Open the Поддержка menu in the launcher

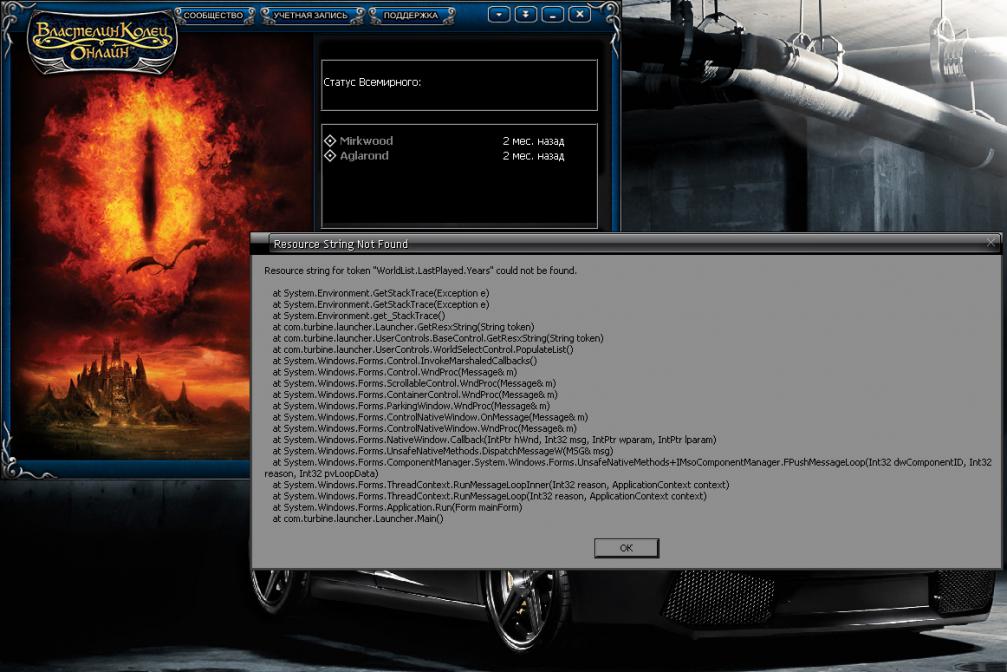coord(411,15)
